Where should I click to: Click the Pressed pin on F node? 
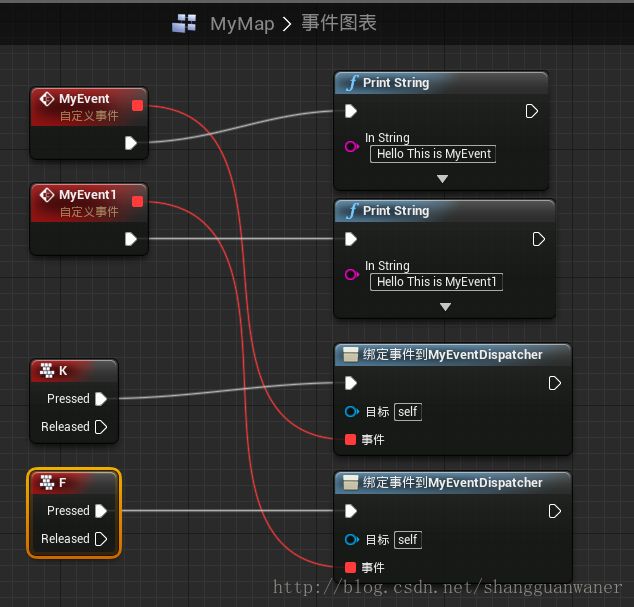tap(101, 511)
